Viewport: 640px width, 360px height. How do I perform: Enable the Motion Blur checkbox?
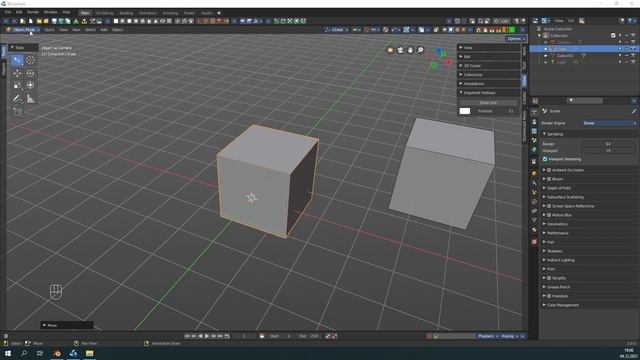click(549, 215)
